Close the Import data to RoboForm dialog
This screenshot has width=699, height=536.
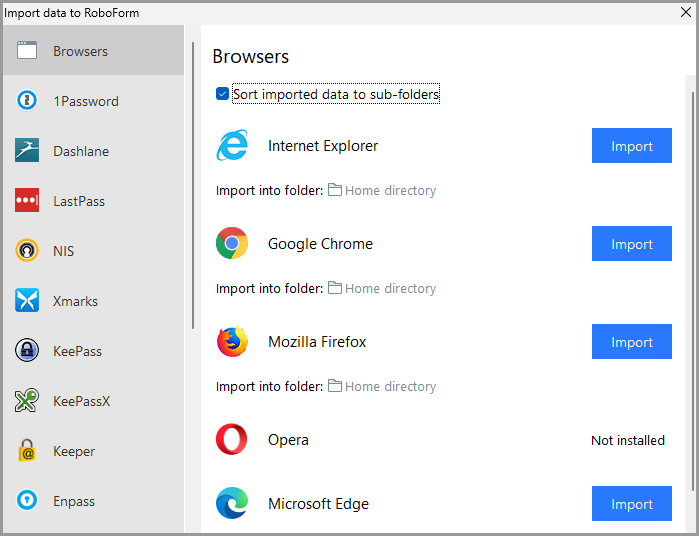click(x=686, y=12)
